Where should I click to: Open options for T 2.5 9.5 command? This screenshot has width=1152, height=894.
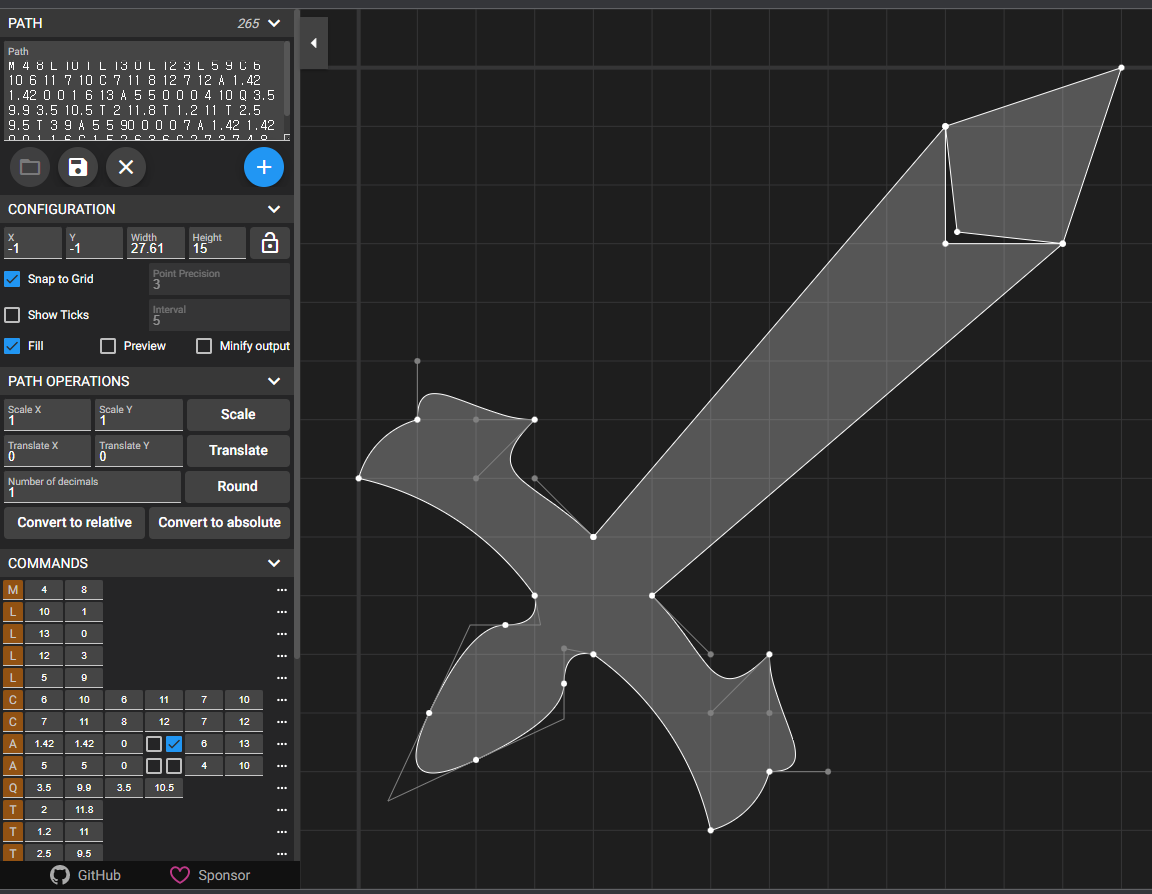281,854
